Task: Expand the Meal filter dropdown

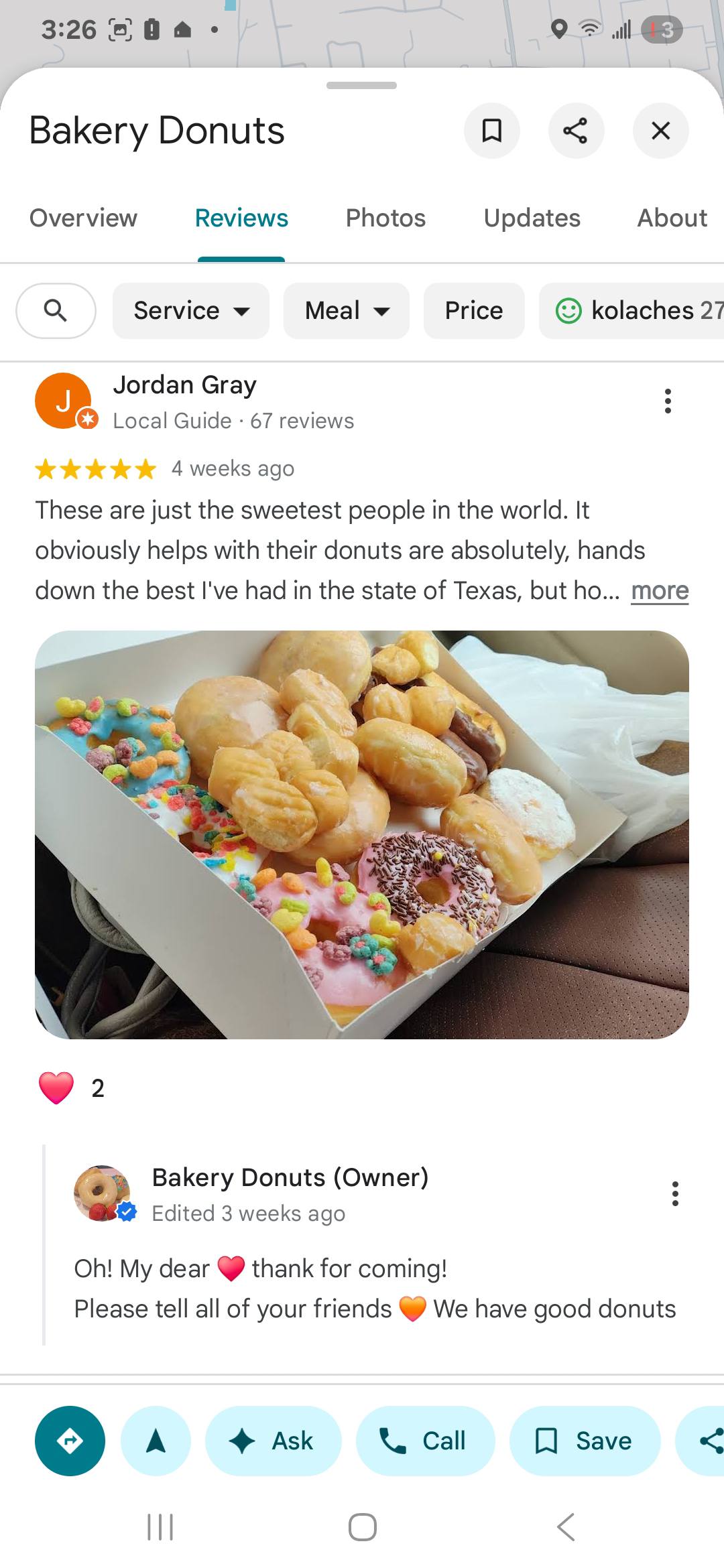Action: pos(347,311)
